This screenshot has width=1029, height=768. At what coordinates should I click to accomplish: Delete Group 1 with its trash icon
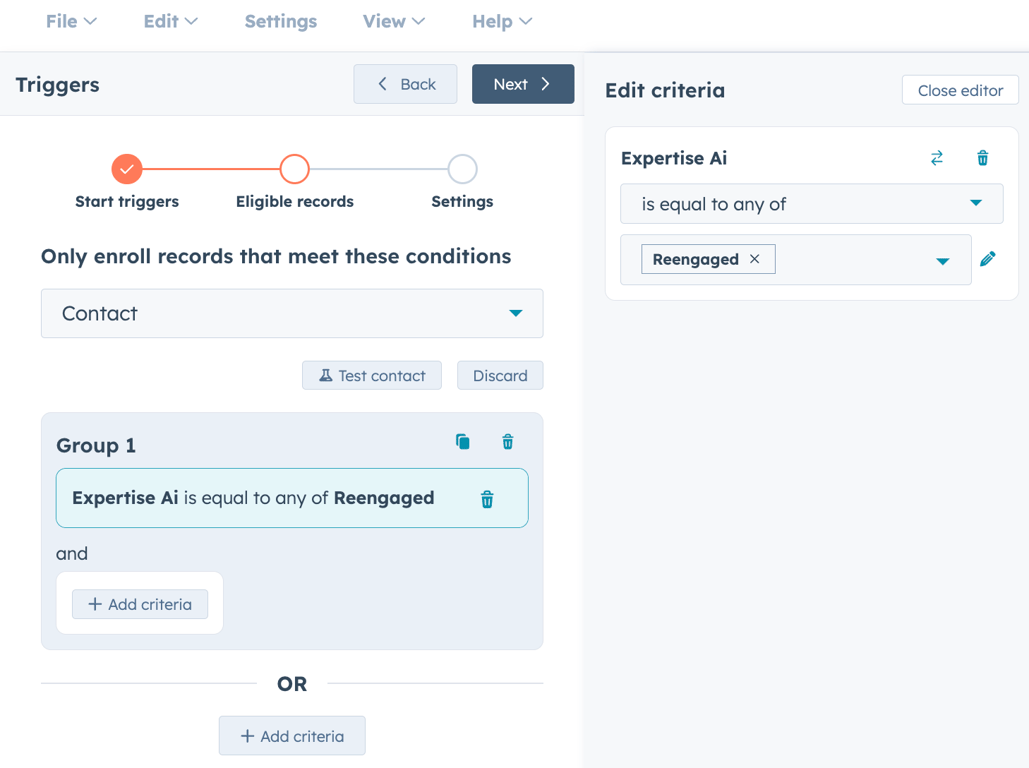[508, 442]
